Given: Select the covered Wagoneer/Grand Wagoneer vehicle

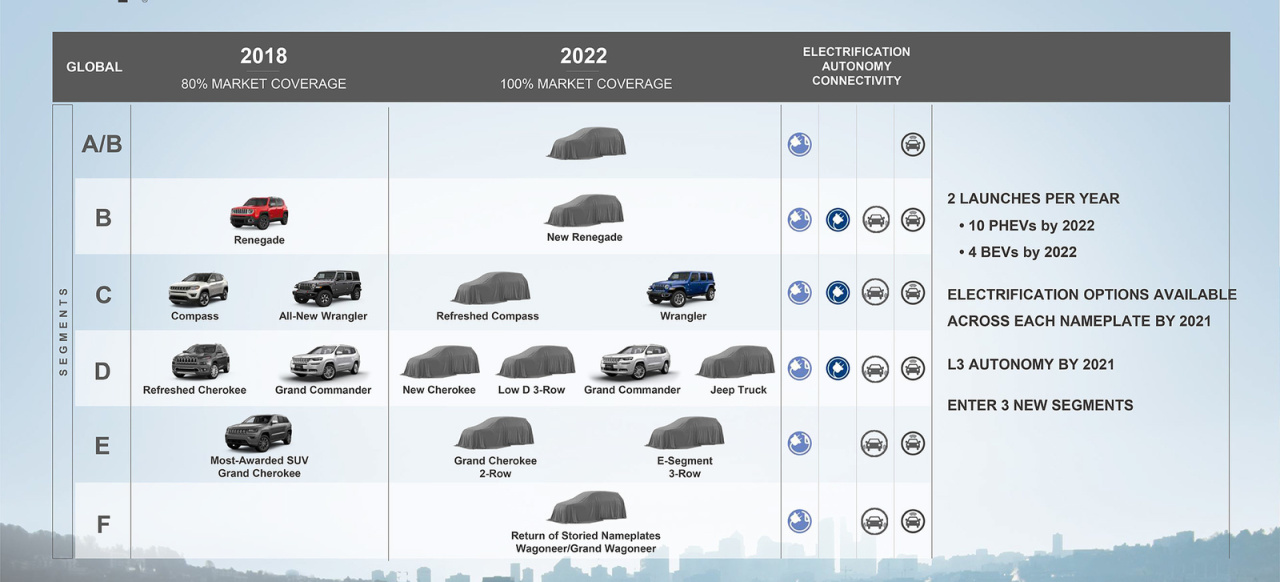Looking at the screenshot, I should (x=587, y=508).
